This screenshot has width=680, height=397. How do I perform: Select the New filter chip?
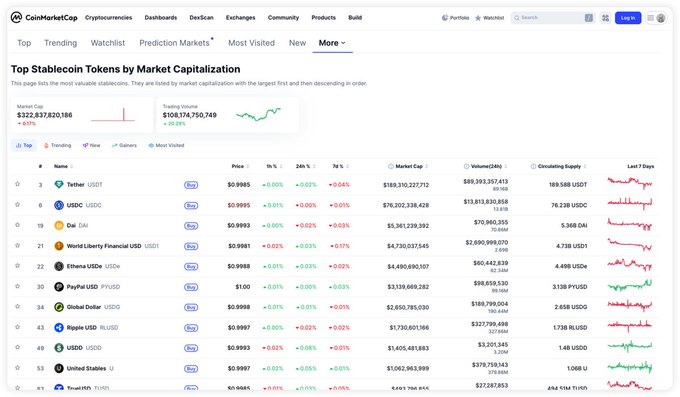[x=92, y=146]
